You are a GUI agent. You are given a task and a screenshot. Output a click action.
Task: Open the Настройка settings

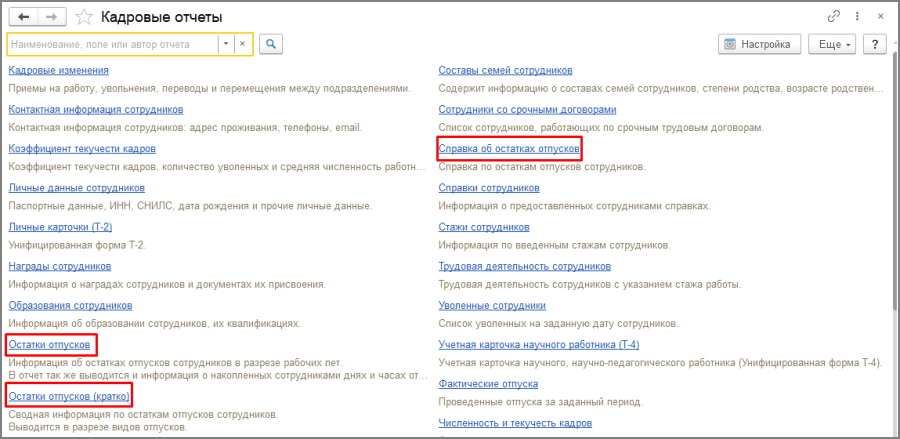759,44
